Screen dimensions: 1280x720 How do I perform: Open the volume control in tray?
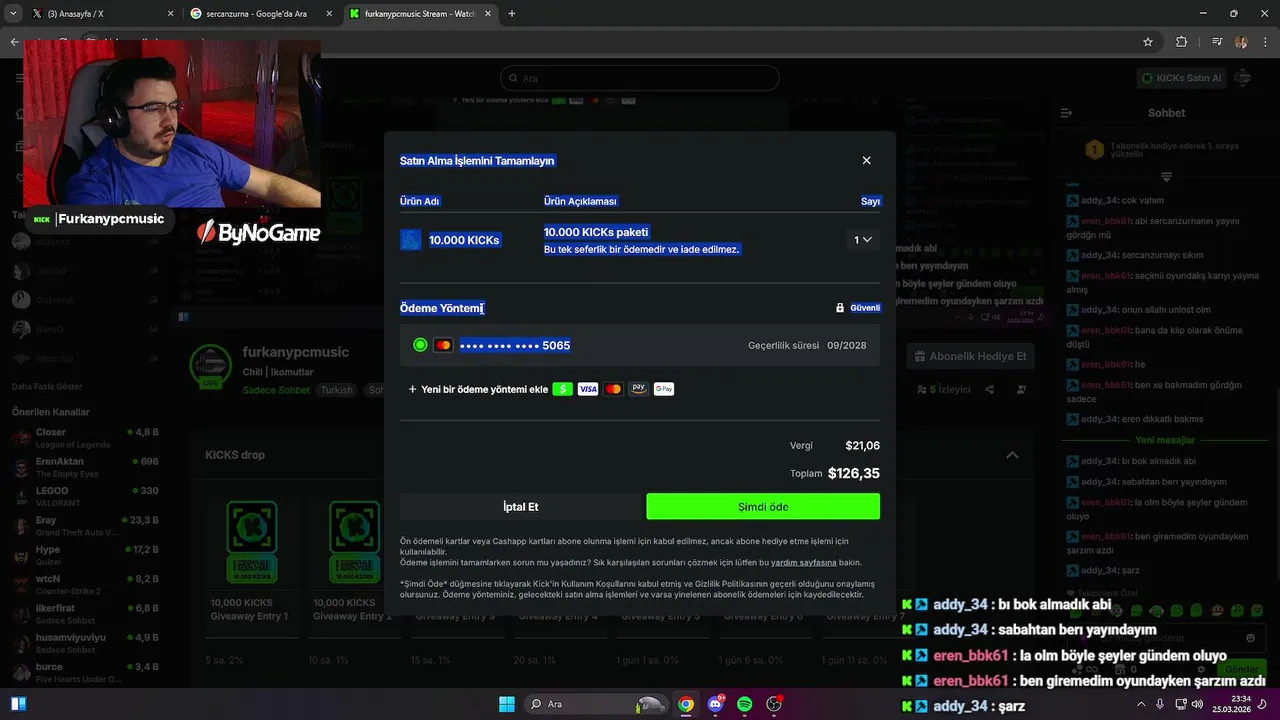click(x=1198, y=704)
